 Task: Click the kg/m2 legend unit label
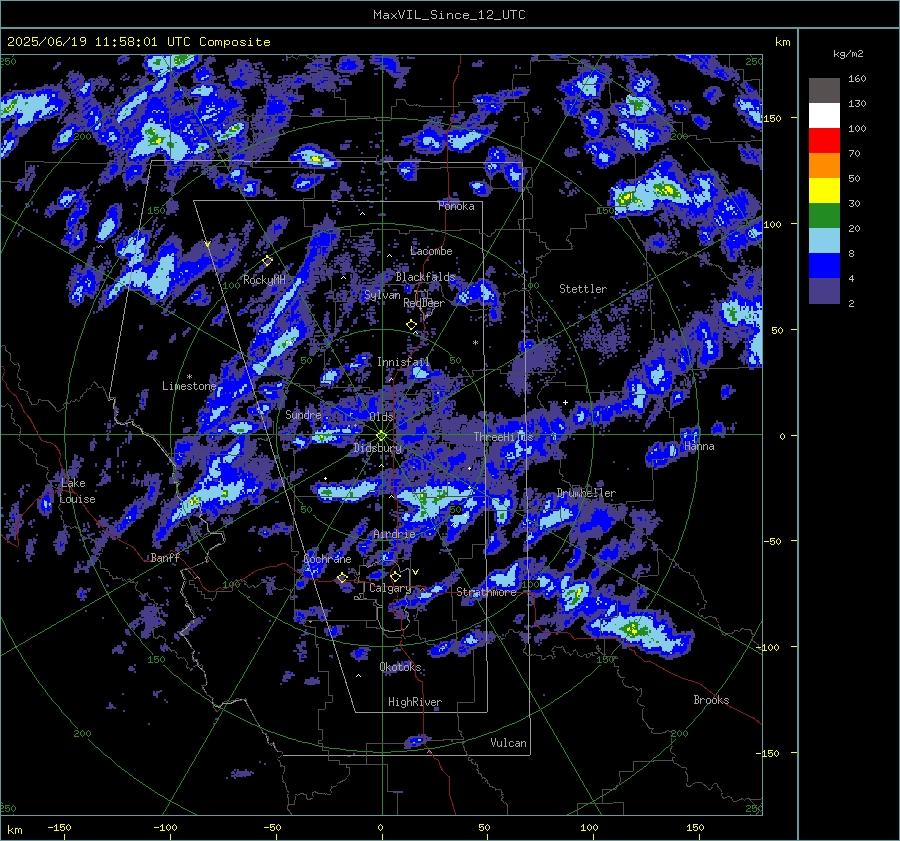click(x=848, y=54)
